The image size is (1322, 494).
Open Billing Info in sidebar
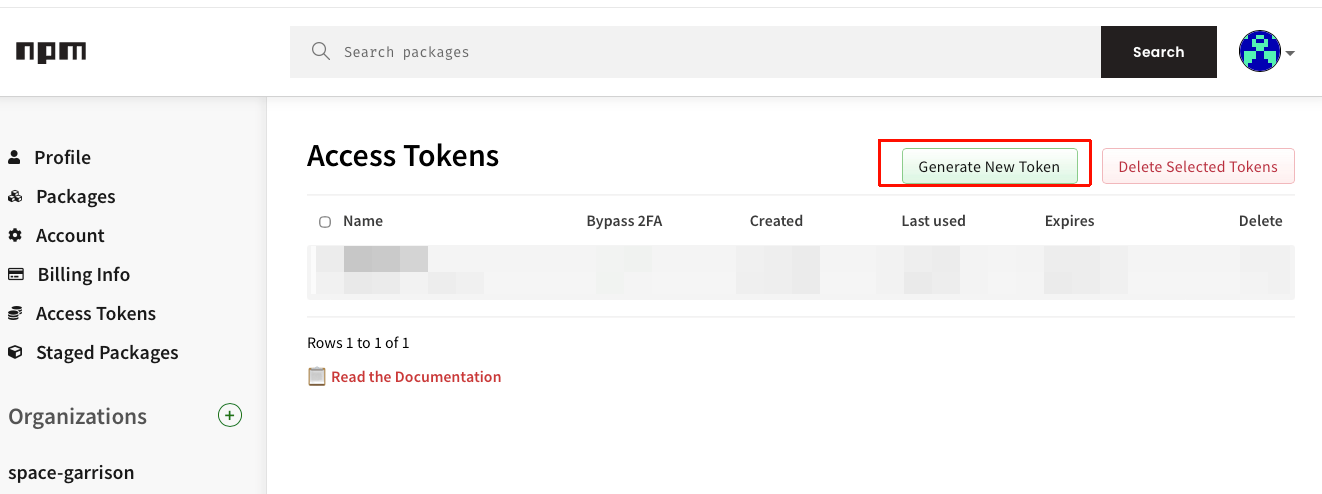click(84, 274)
